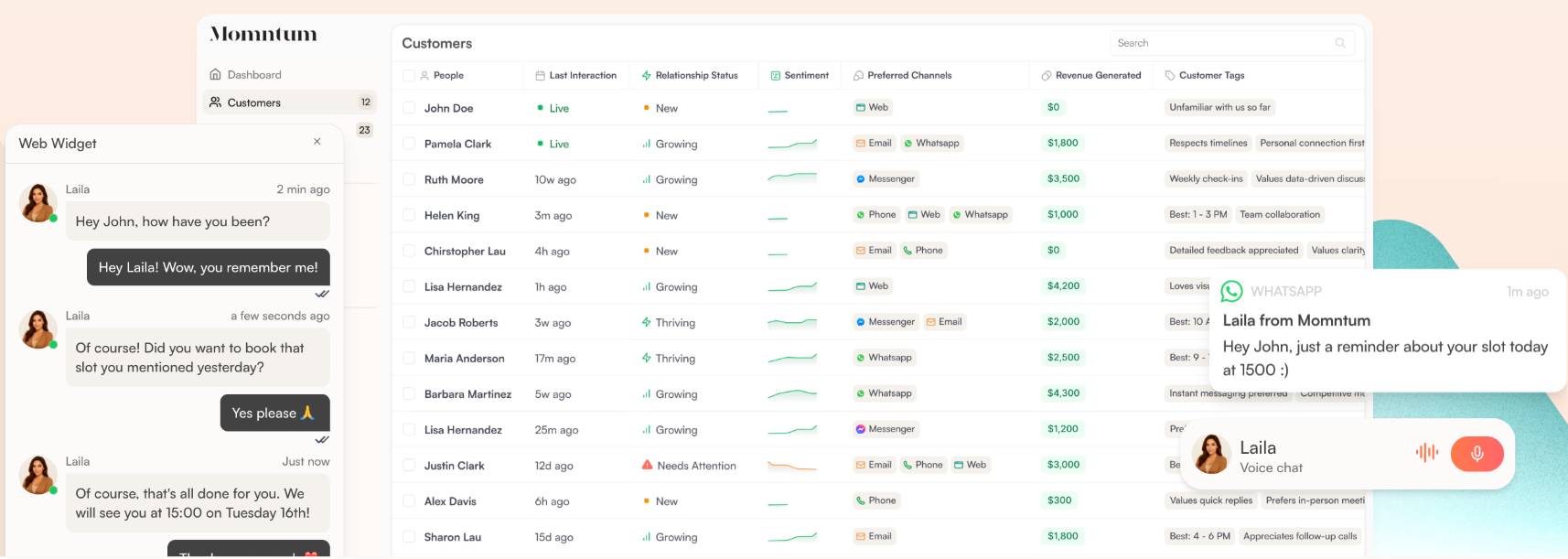This screenshot has width=1568, height=559.
Task: Select the Justin Clark row checkbox
Action: pyautogui.click(x=409, y=465)
